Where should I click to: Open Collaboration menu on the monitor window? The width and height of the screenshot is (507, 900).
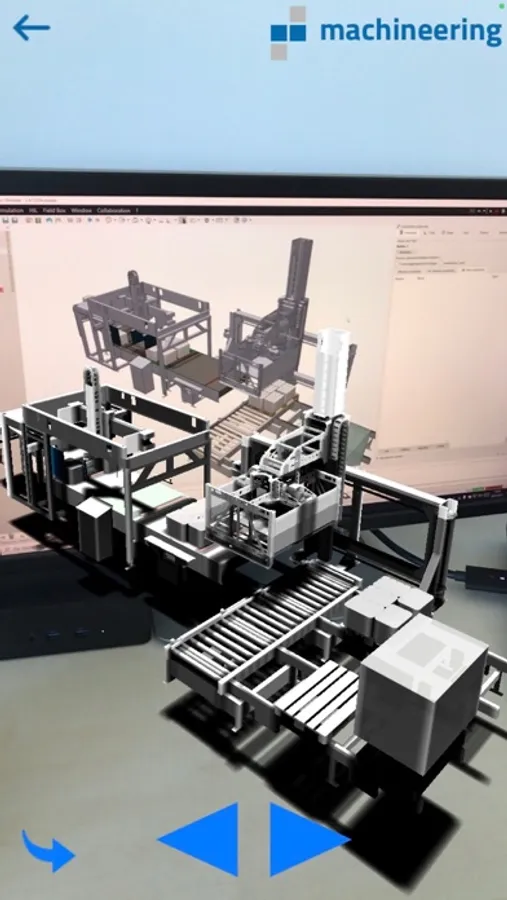click(113, 211)
